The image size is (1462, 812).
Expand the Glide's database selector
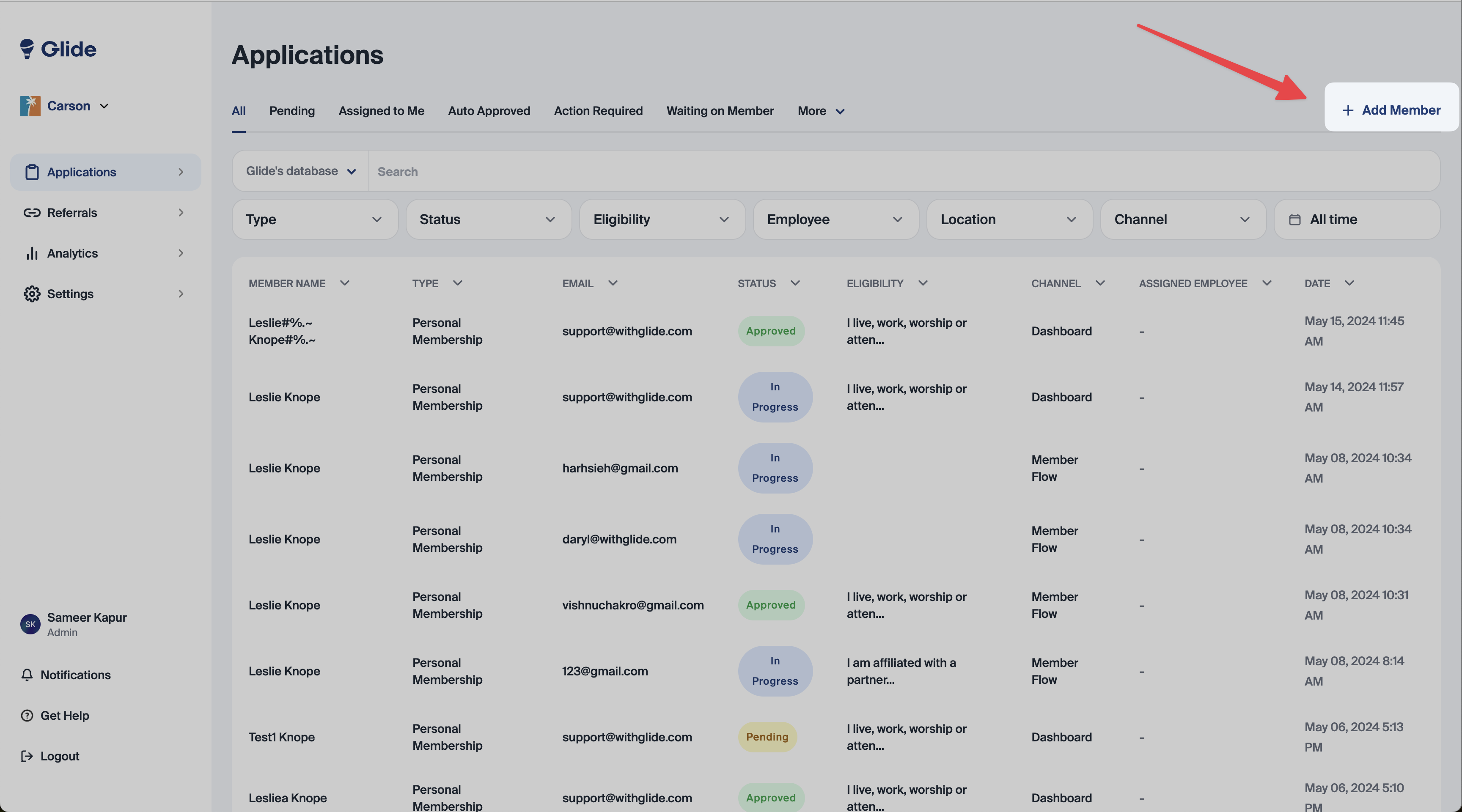(x=300, y=171)
